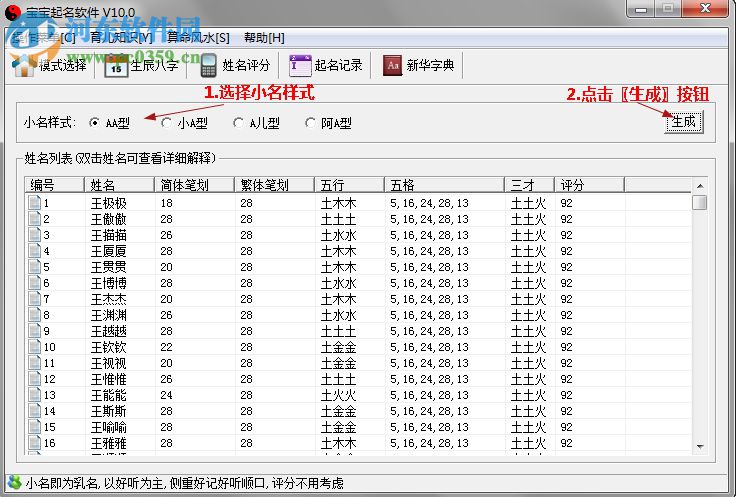Click document icon of row 16 王雅雅
736x497 pixels.
34,443
